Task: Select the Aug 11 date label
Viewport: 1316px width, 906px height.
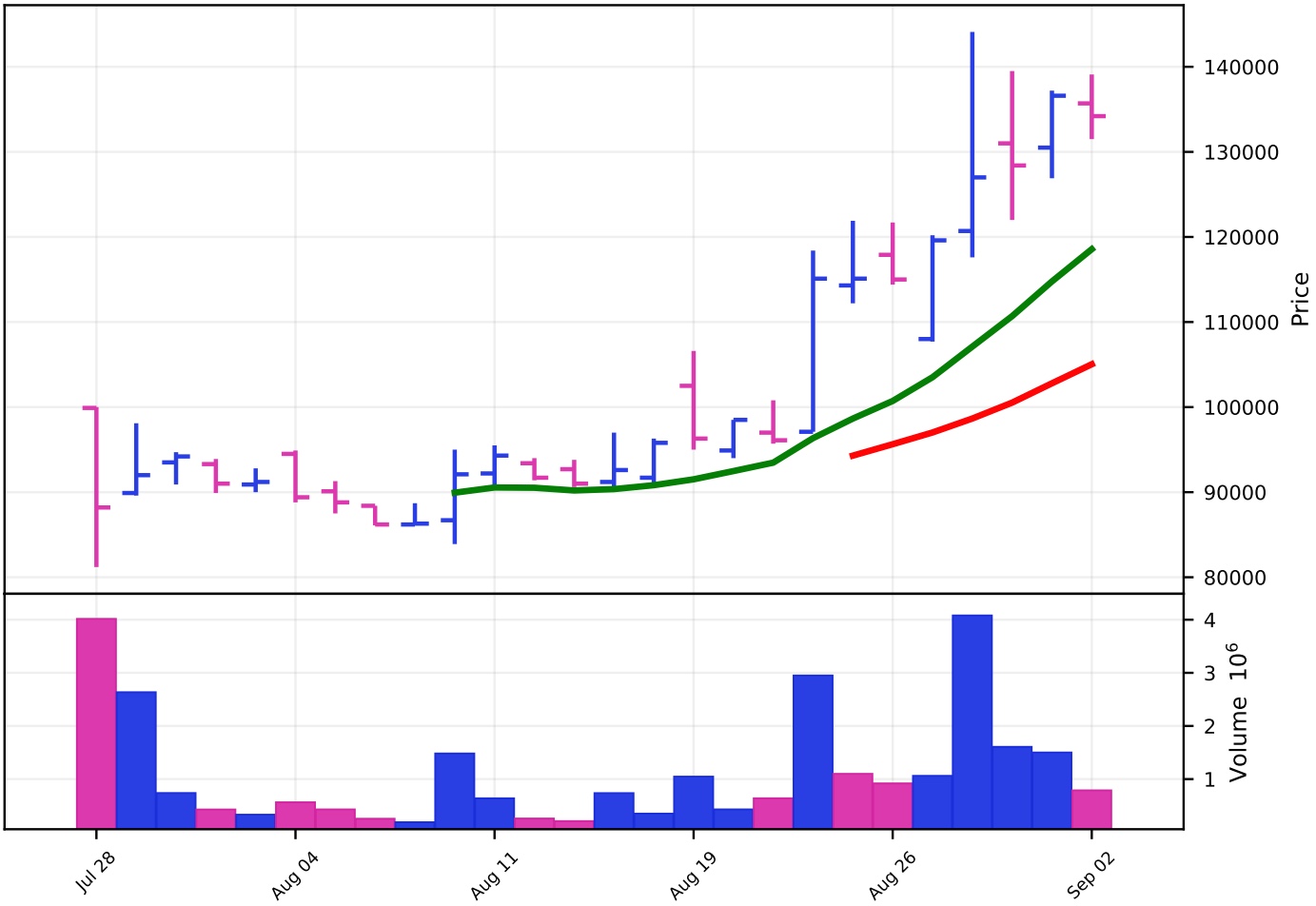Action: (x=493, y=876)
